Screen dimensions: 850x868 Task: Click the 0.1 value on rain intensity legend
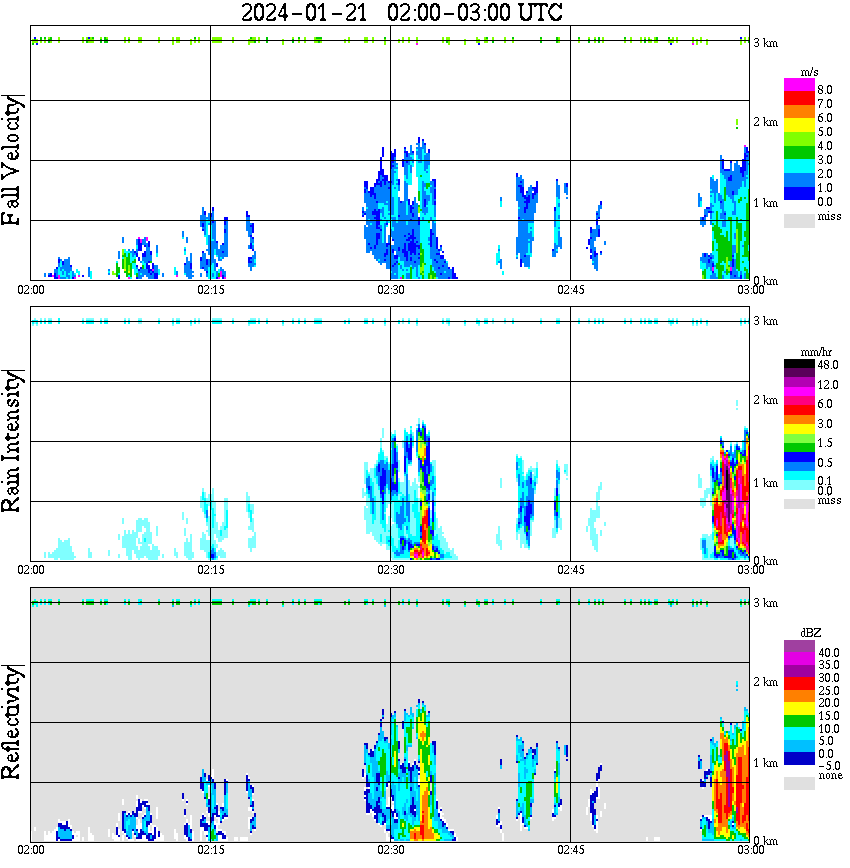[825, 480]
